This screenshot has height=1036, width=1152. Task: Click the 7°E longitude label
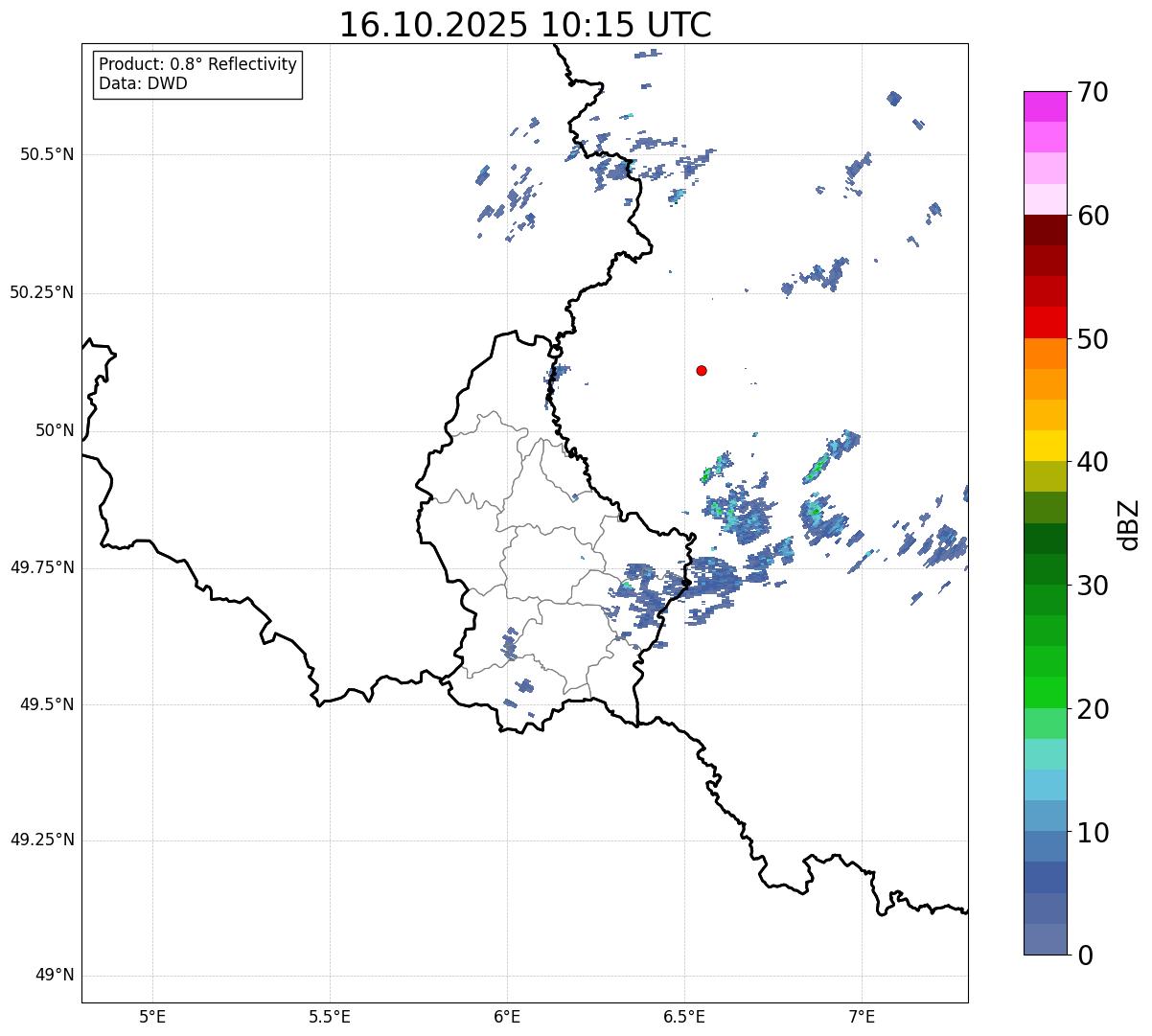(x=862, y=1016)
